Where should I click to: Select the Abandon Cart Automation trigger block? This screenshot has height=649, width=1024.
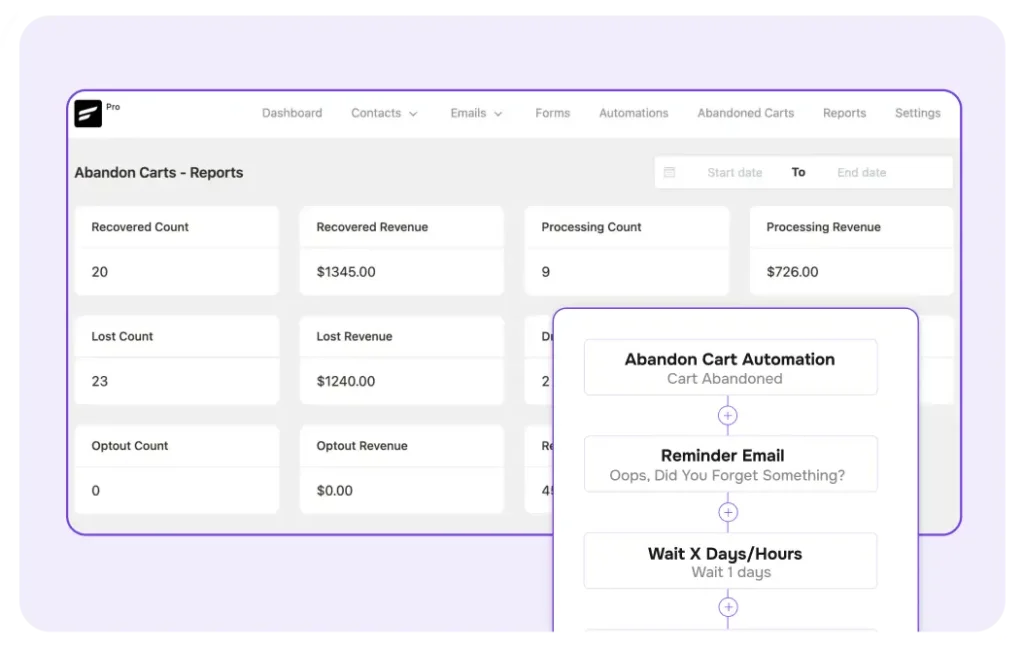(730, 367)
